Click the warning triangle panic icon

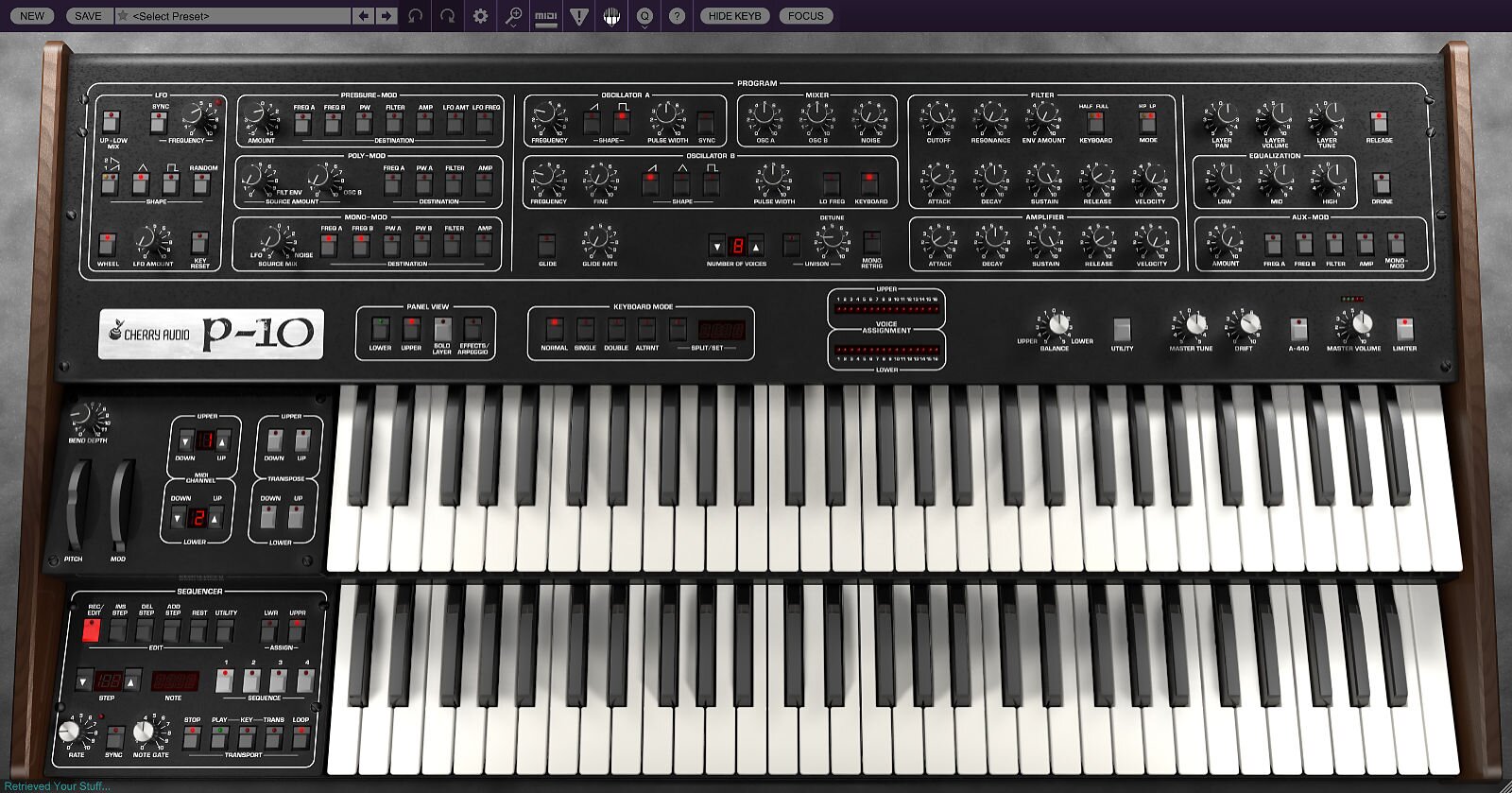click(x=579, y=16)
